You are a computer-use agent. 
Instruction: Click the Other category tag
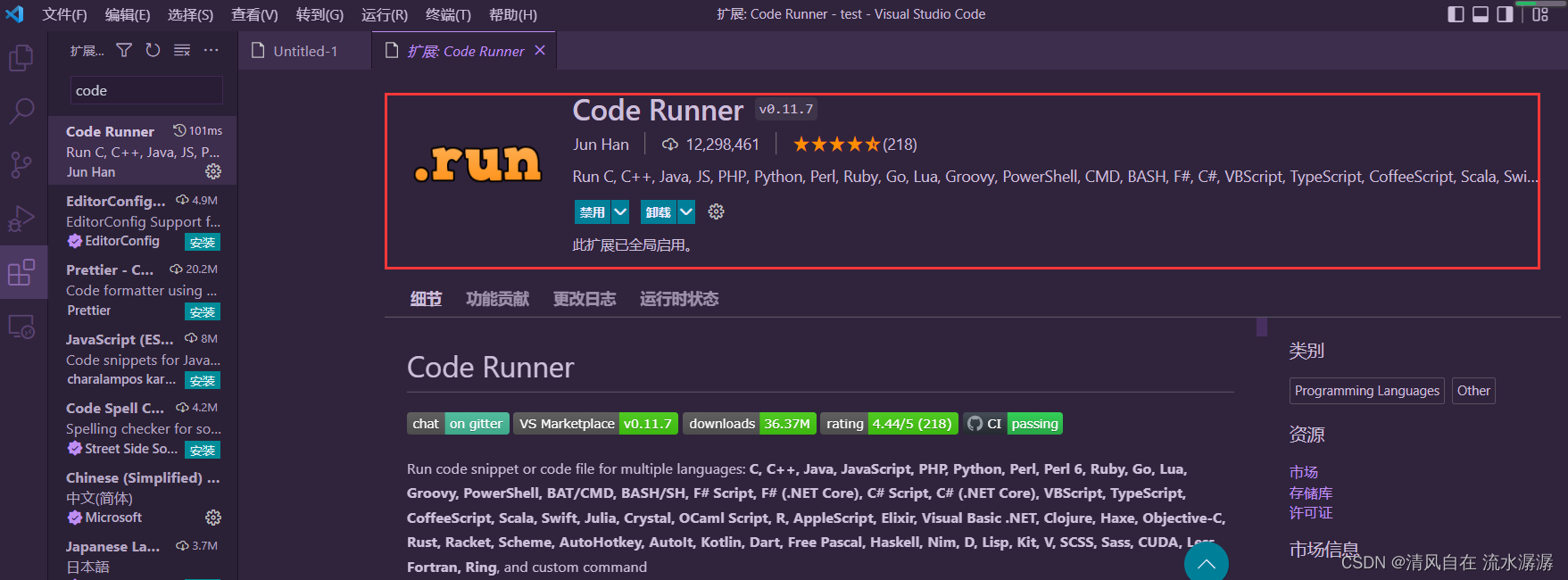pyautogui.click(x=1473, y=391)
